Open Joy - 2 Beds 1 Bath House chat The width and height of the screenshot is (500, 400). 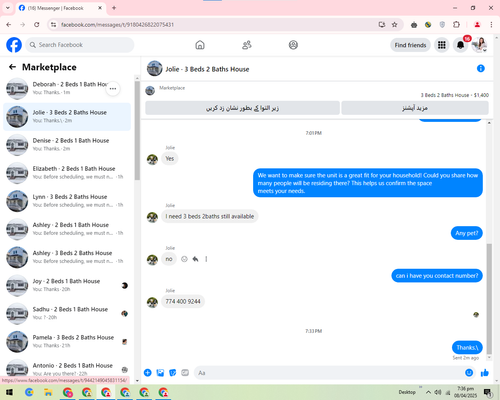click(x=67, y=285)
